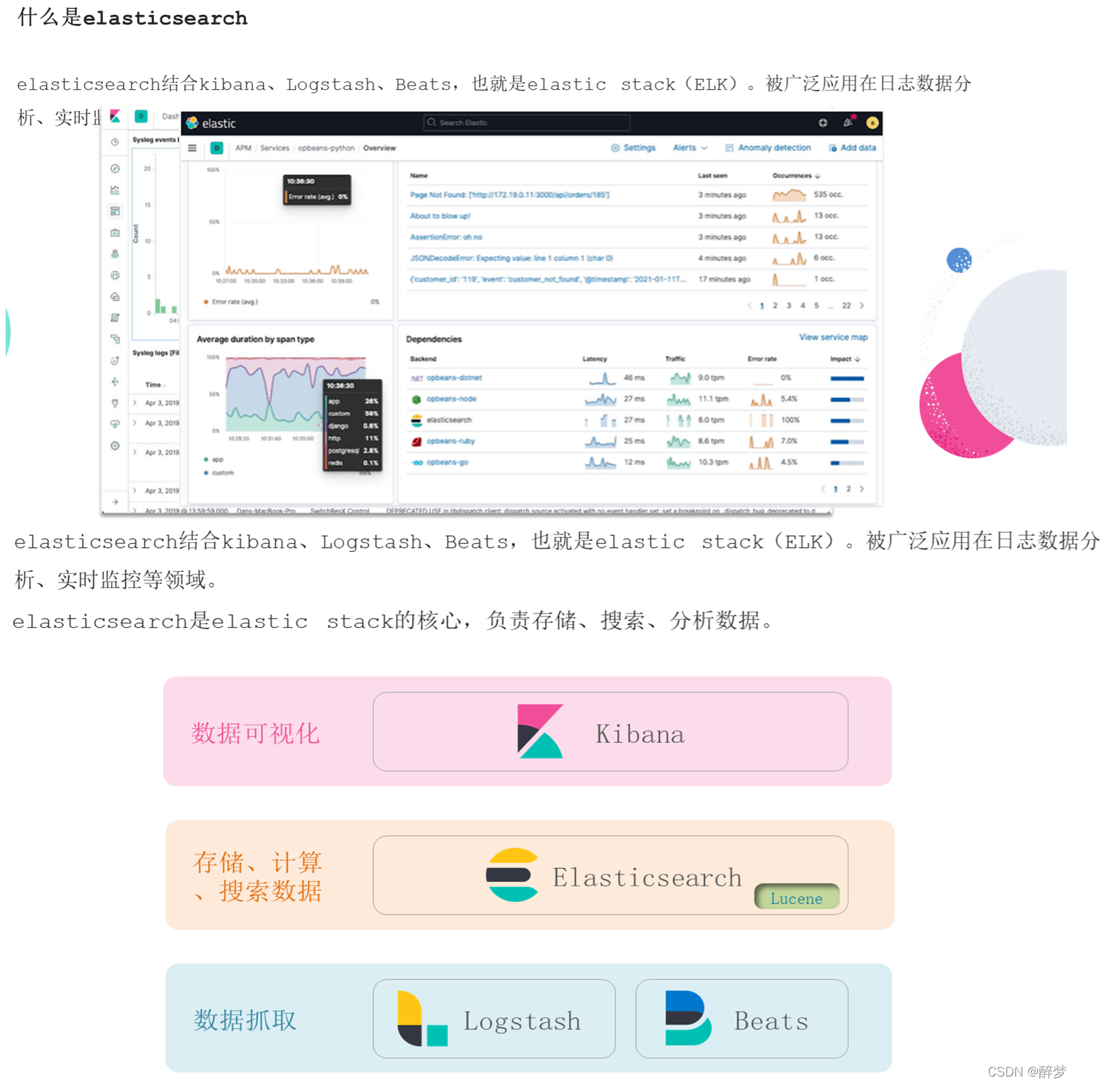Open the JSONDecodeError error link
This screenshot has width=1120, height=1085.
511,259
